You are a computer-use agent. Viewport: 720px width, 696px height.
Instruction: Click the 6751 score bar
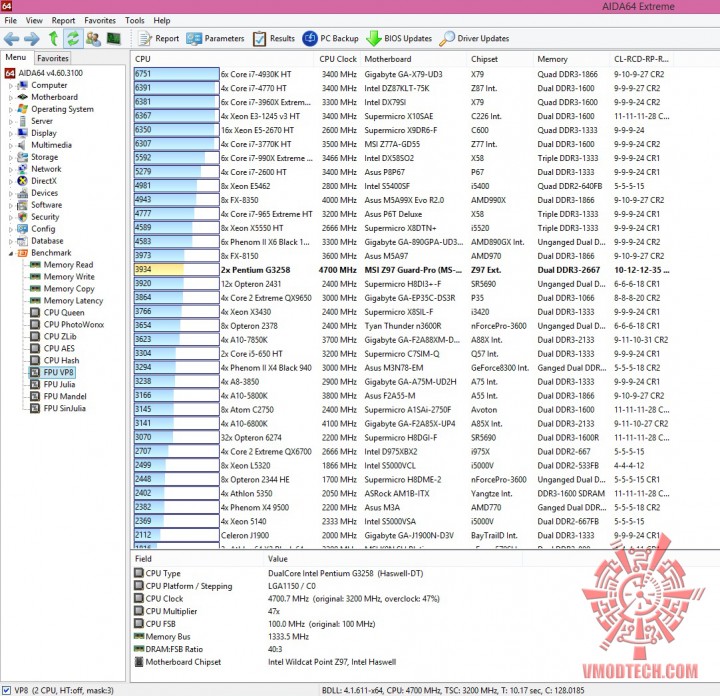click(176, 74)
